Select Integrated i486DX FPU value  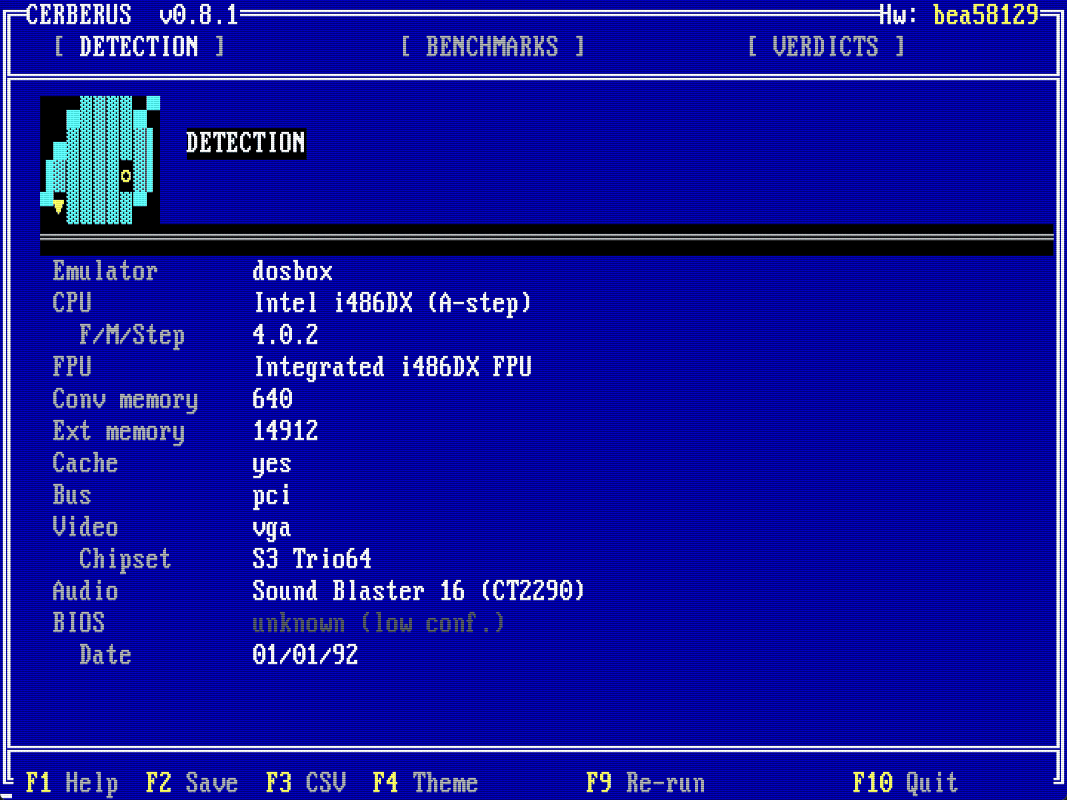pyautogui.click(x=392, y=367)
